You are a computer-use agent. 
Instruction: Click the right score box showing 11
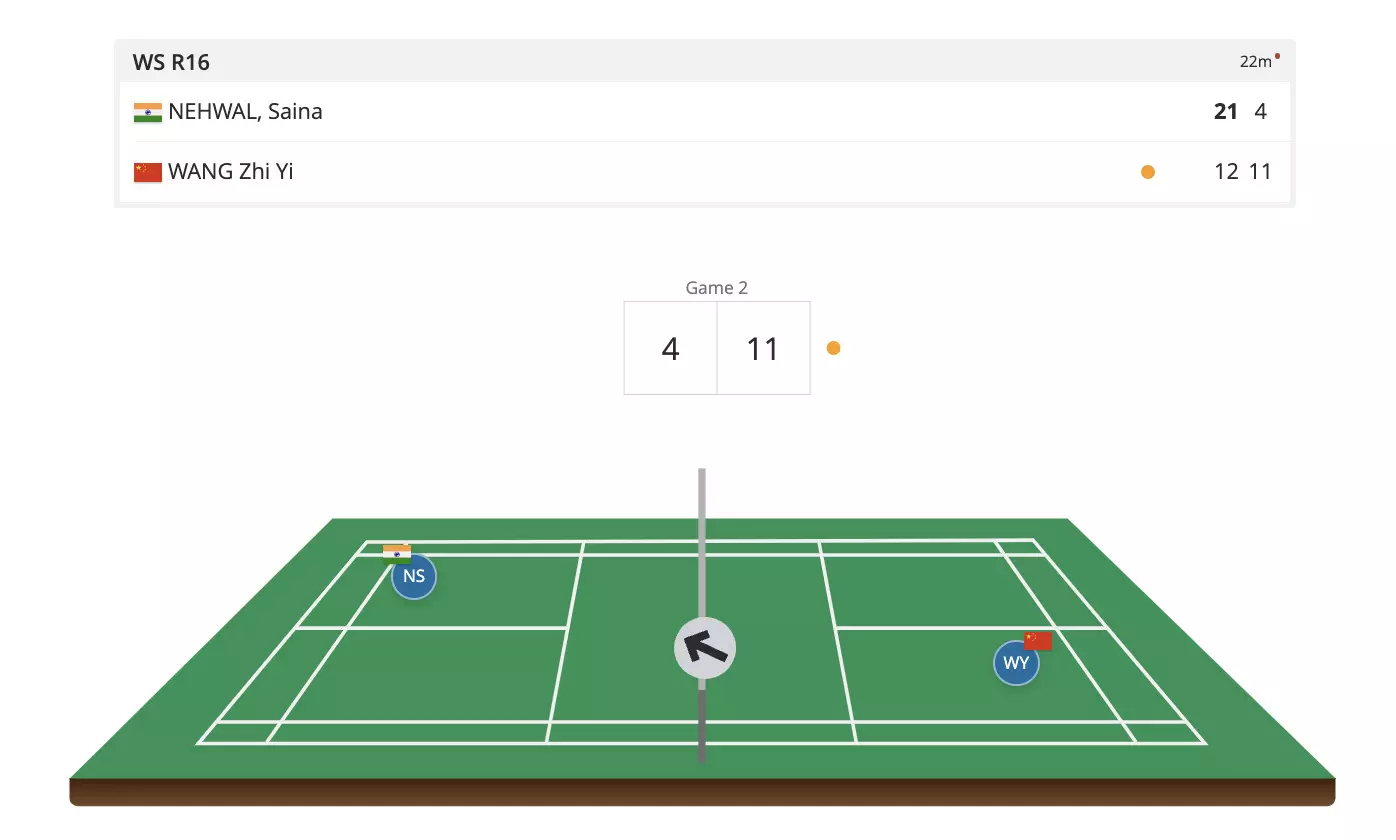[x=763, y=348]
